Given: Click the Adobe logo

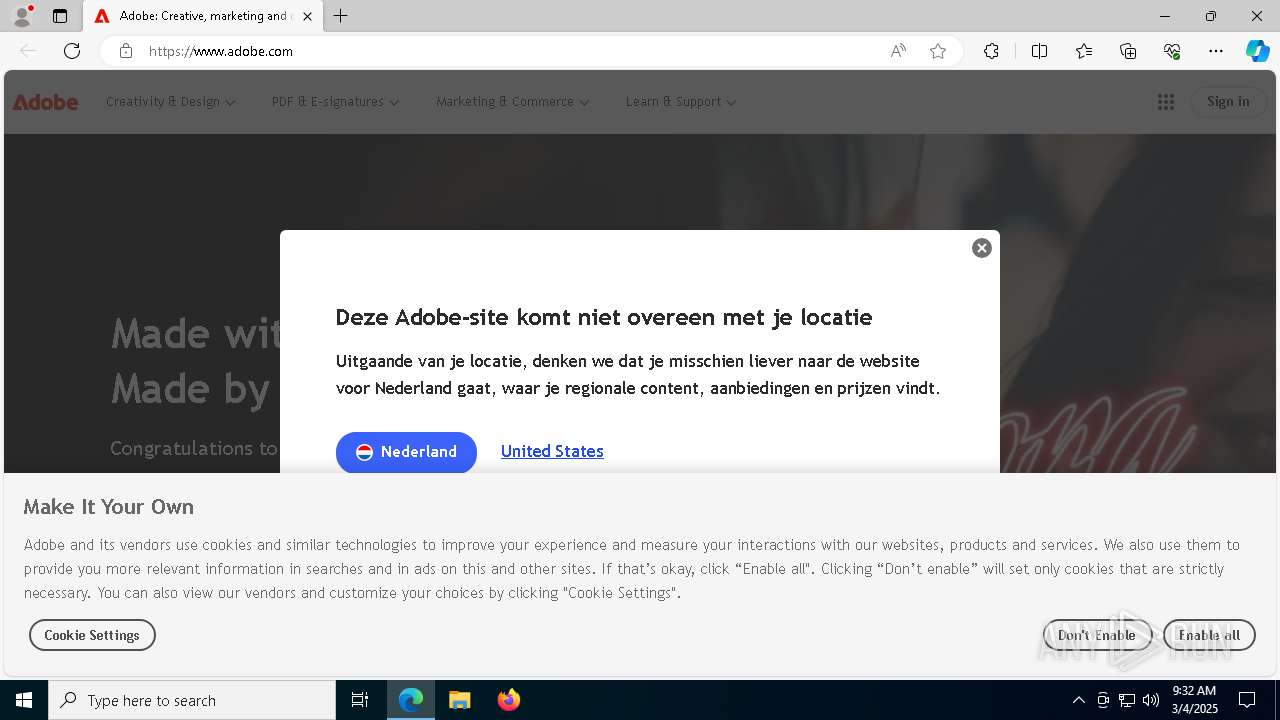Looking at the screenshot, I should (x=45, y=102).
